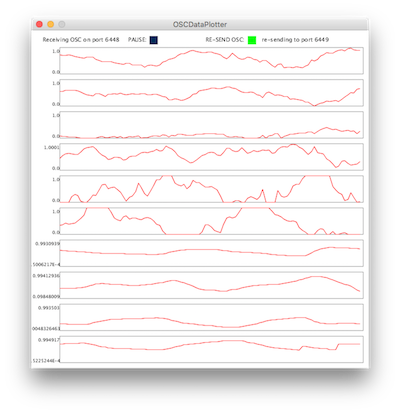Screen dimensions: 400x413
Task: Click the 're-sending to port 6449' text
Action: click(x=295, y=40)
